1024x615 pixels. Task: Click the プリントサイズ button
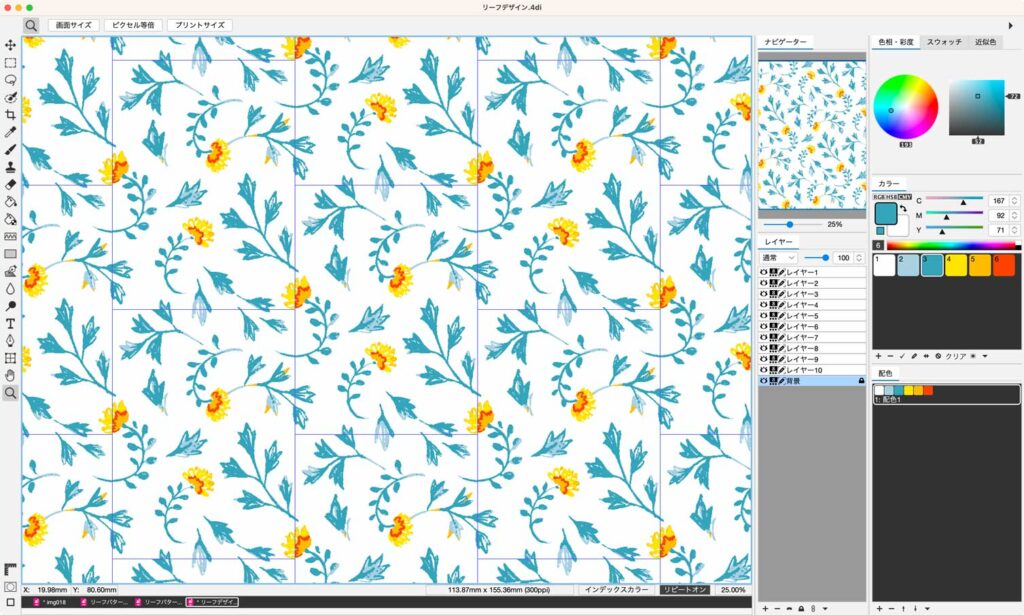point(200,25)
